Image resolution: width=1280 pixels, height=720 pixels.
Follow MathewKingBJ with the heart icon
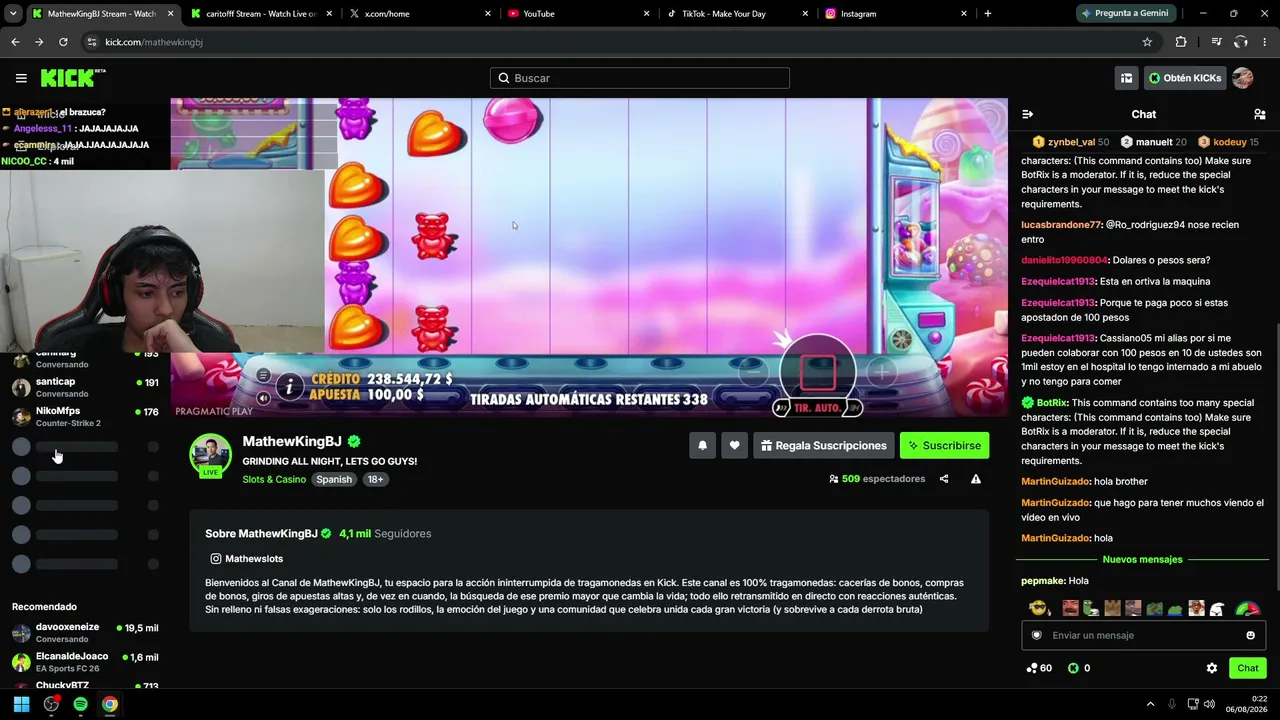click(734, 446)
